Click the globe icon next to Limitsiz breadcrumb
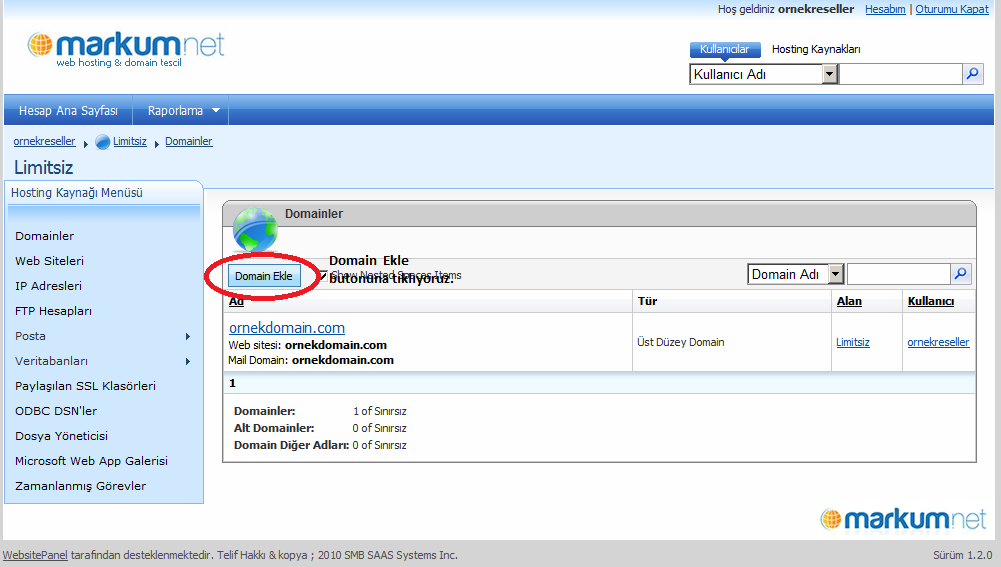This screenshot has height=567, width=1001. coord(103,142)
